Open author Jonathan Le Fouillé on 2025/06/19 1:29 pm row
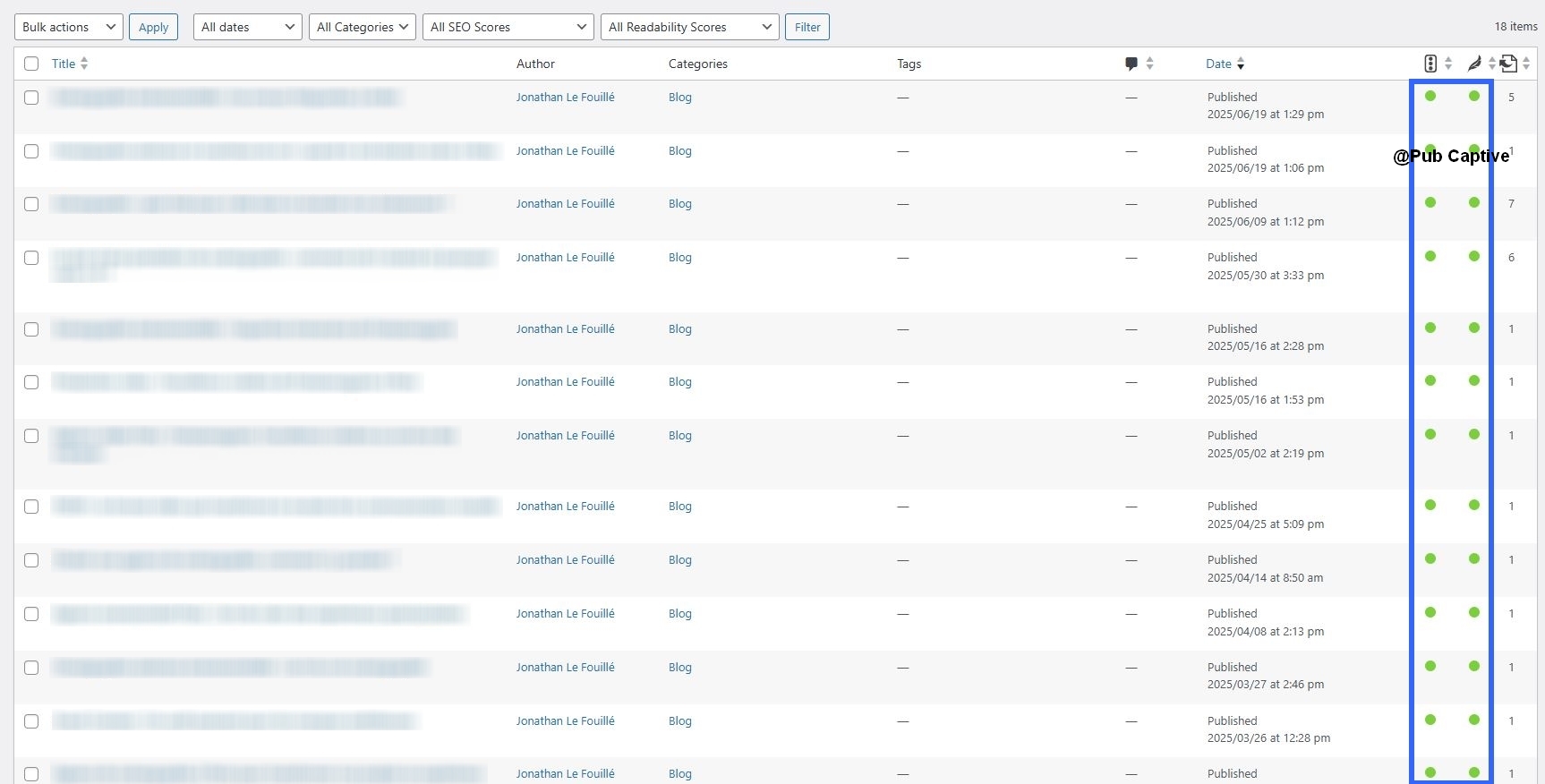This screenshot has height=784, width=1545. (566, 98)
